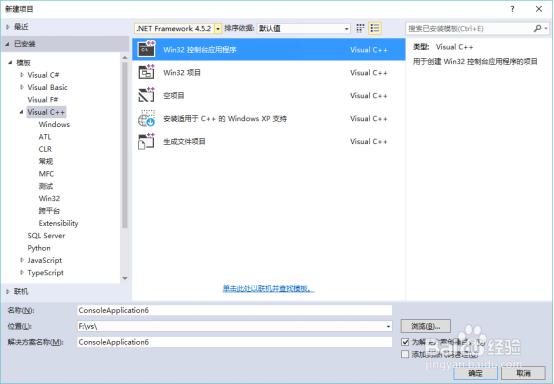
Task: Select Visual F# in the tree
Action: (x=42, y=100)
